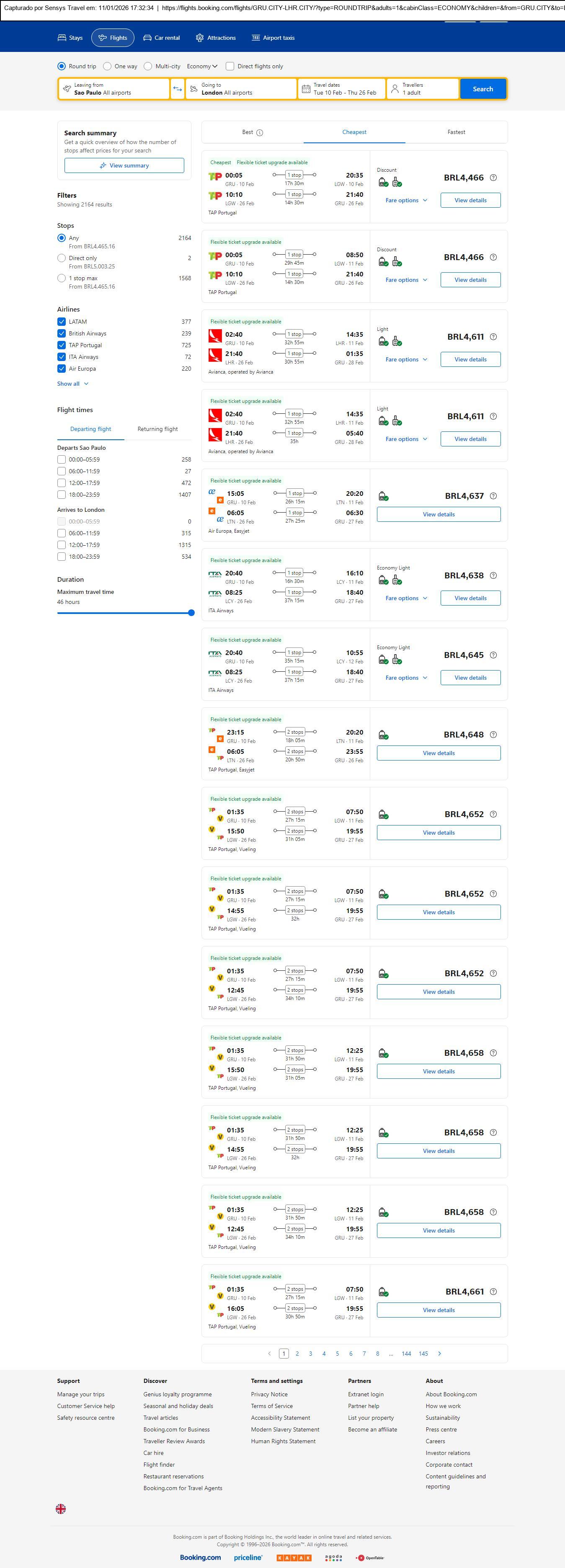This screenshot has height=1568, width=565.
Task: Select the One way trip radio button
Action: point(107,66)
